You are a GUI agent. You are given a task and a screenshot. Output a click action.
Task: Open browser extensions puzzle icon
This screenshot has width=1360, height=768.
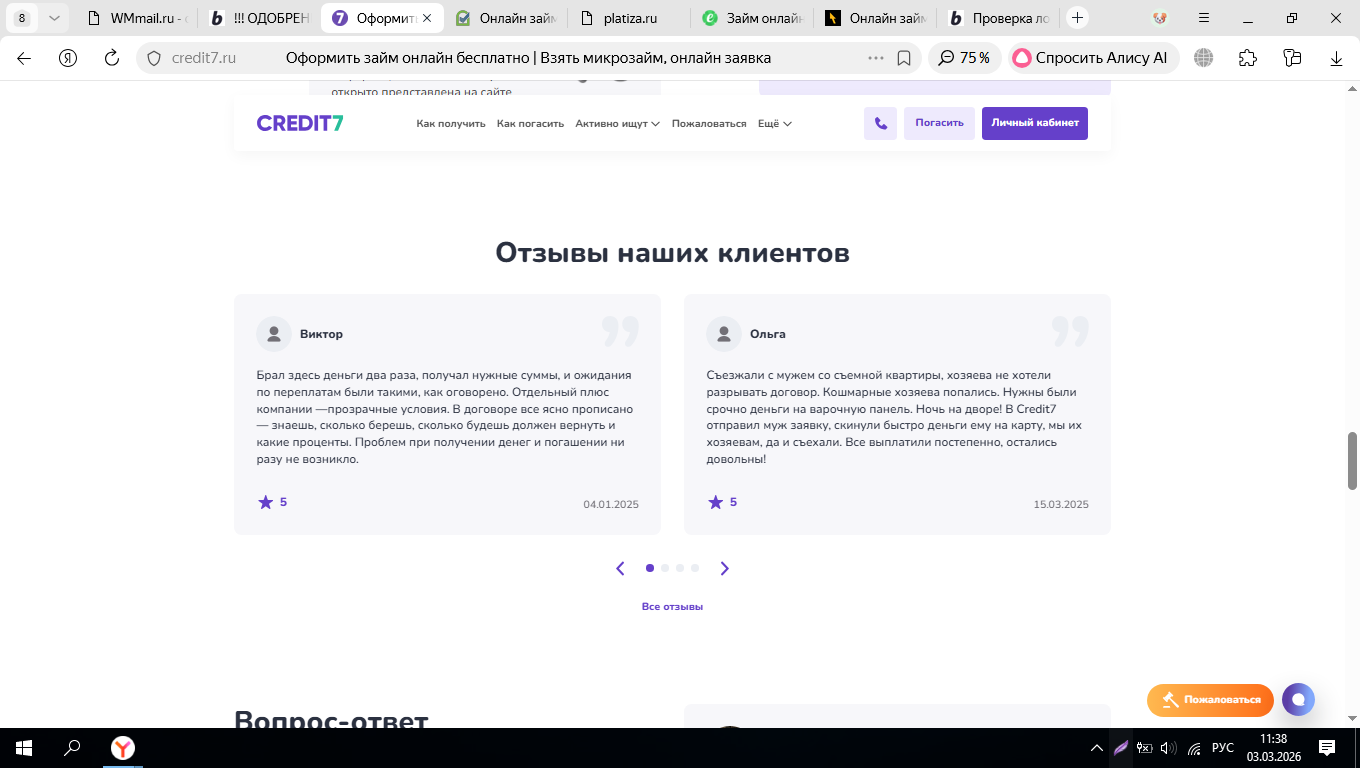[1248, 58]
